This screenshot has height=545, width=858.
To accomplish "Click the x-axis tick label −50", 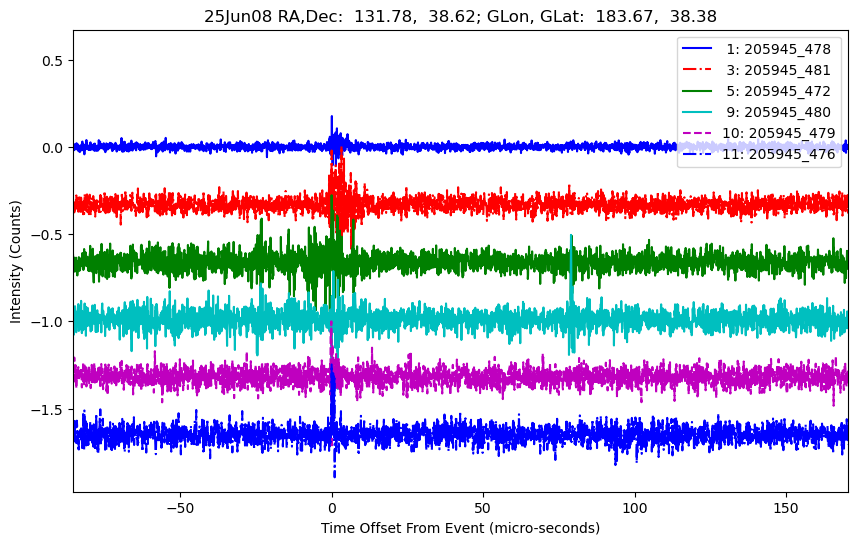I will click(180, 508).
